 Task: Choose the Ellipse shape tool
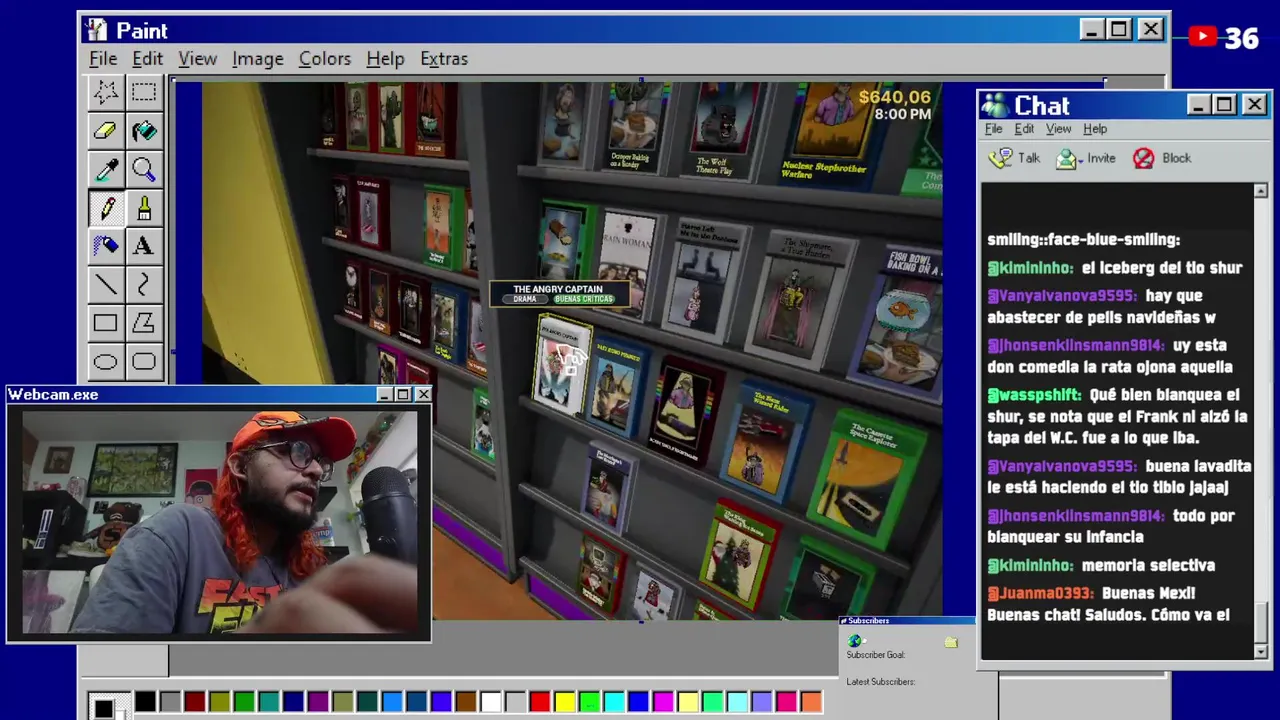(105, 362)
